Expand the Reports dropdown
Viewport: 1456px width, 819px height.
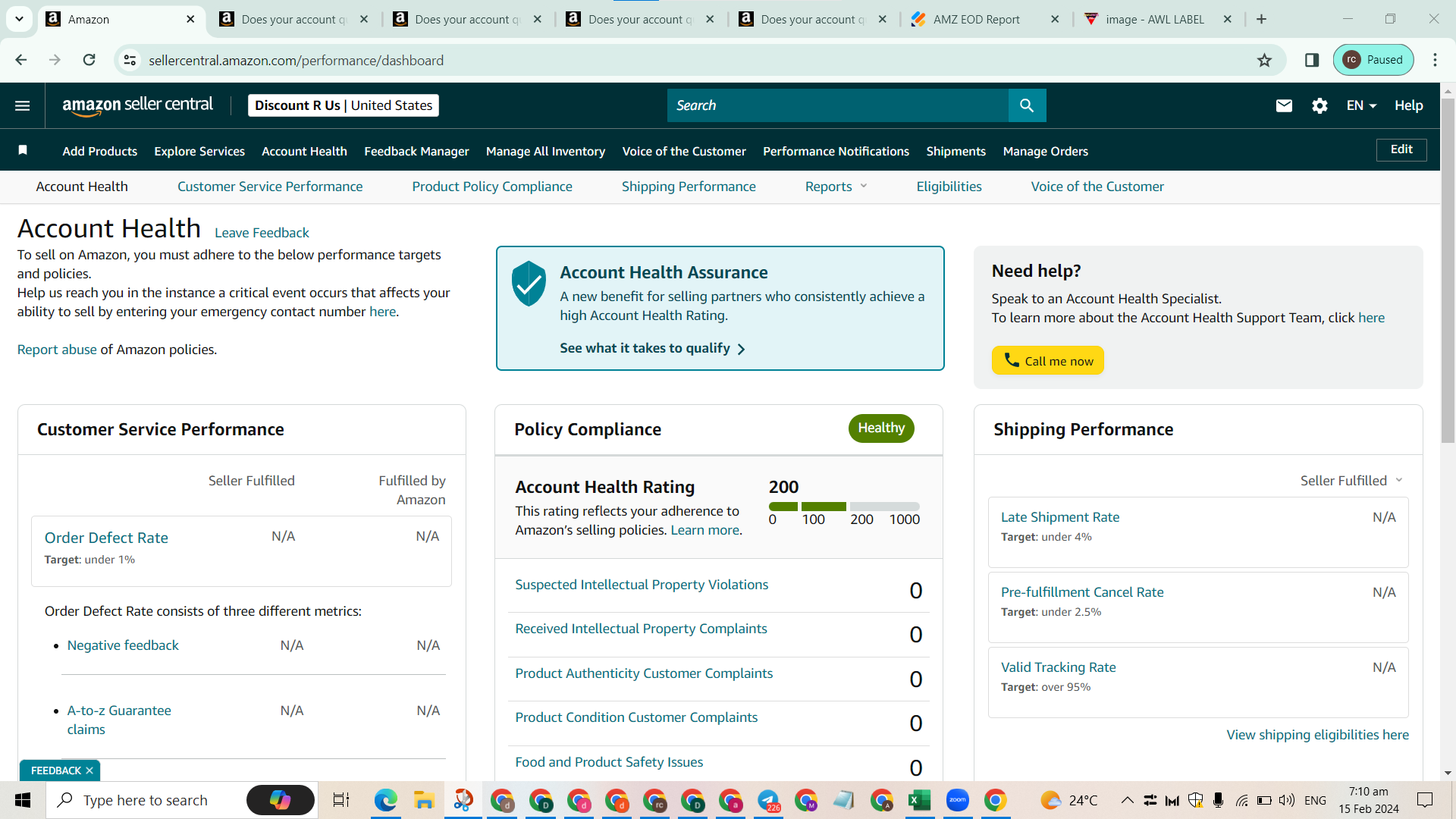[836, 187]
